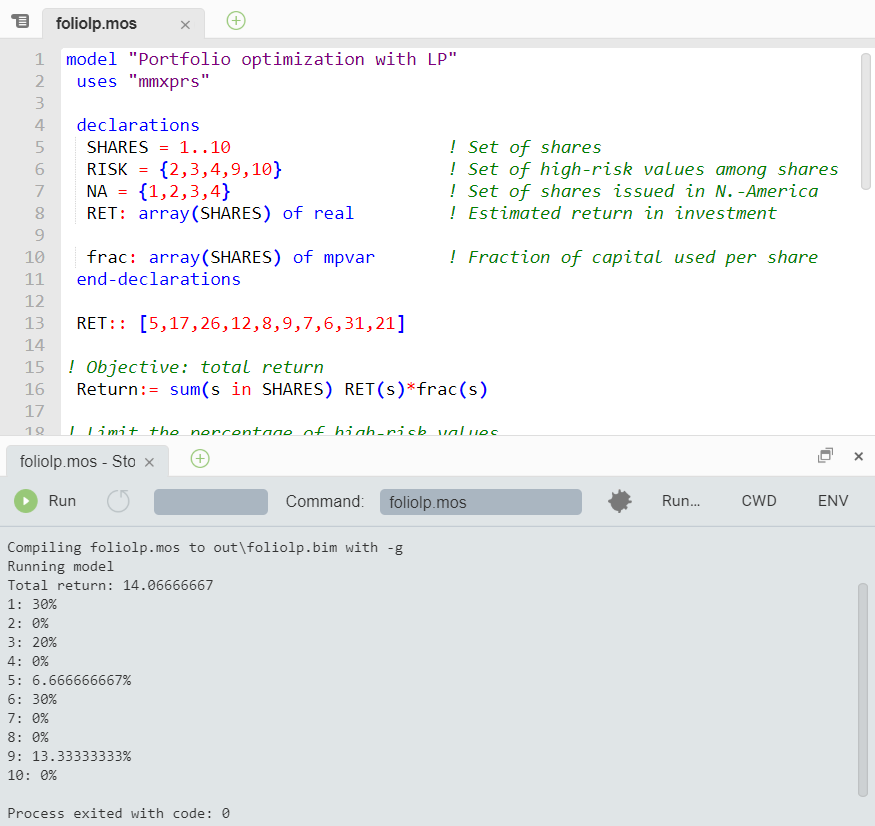Pop out the console panel

825,455
